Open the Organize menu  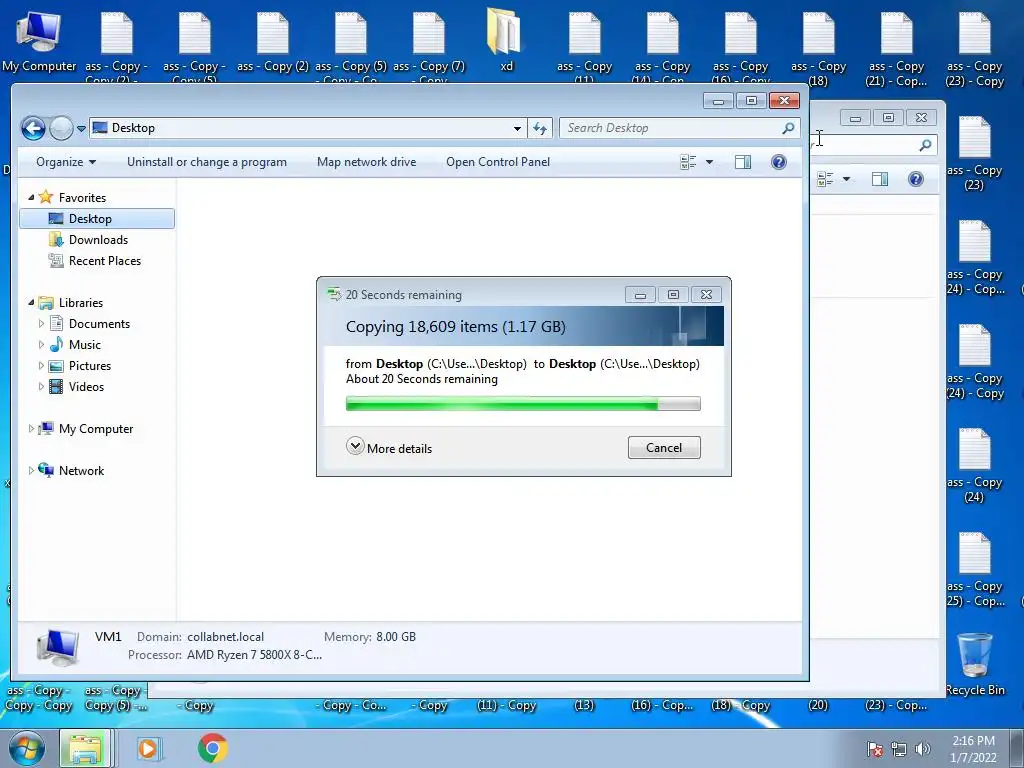tap(66, 162)
